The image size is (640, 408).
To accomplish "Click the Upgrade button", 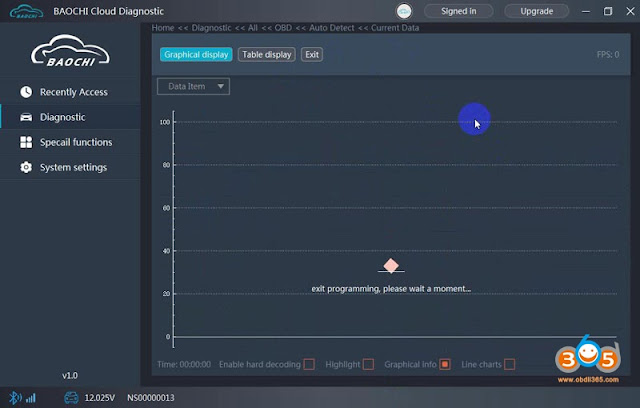I will click(x=537, y=11).
